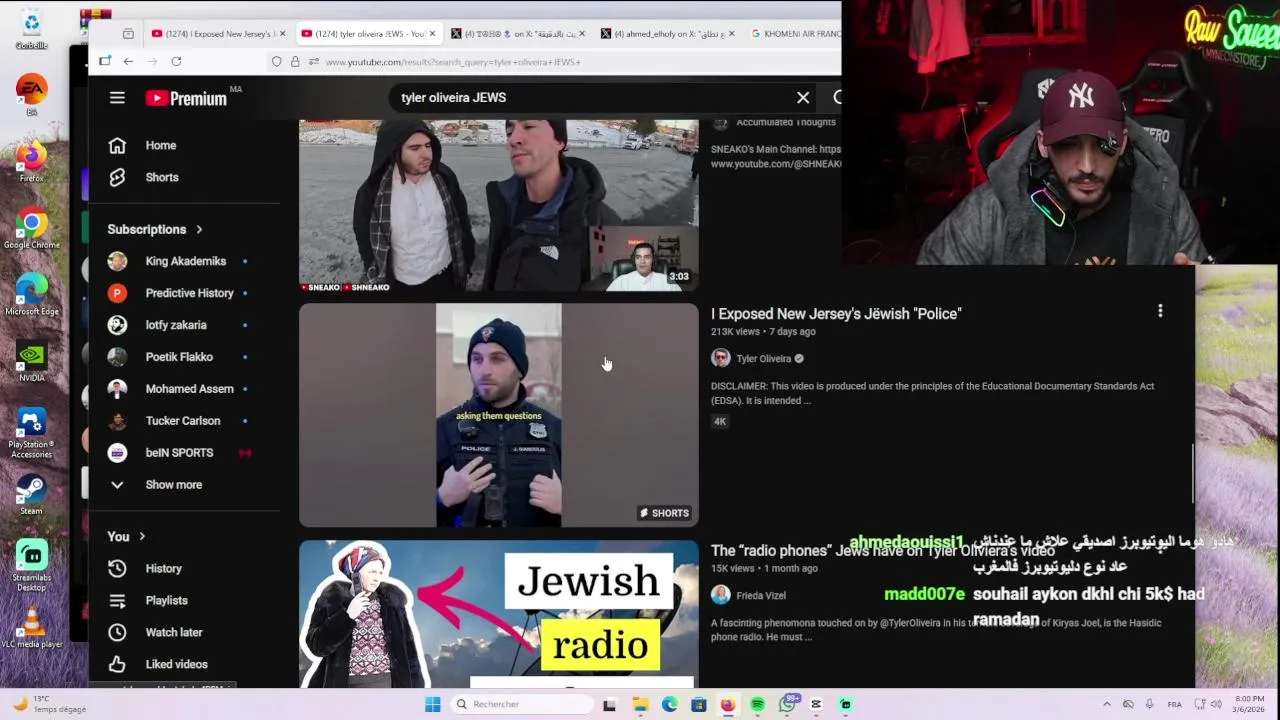This screenshot has width=1280, height=720.
Task: Switch keyboard language FRA in tray
Action: coord(1175,704)
